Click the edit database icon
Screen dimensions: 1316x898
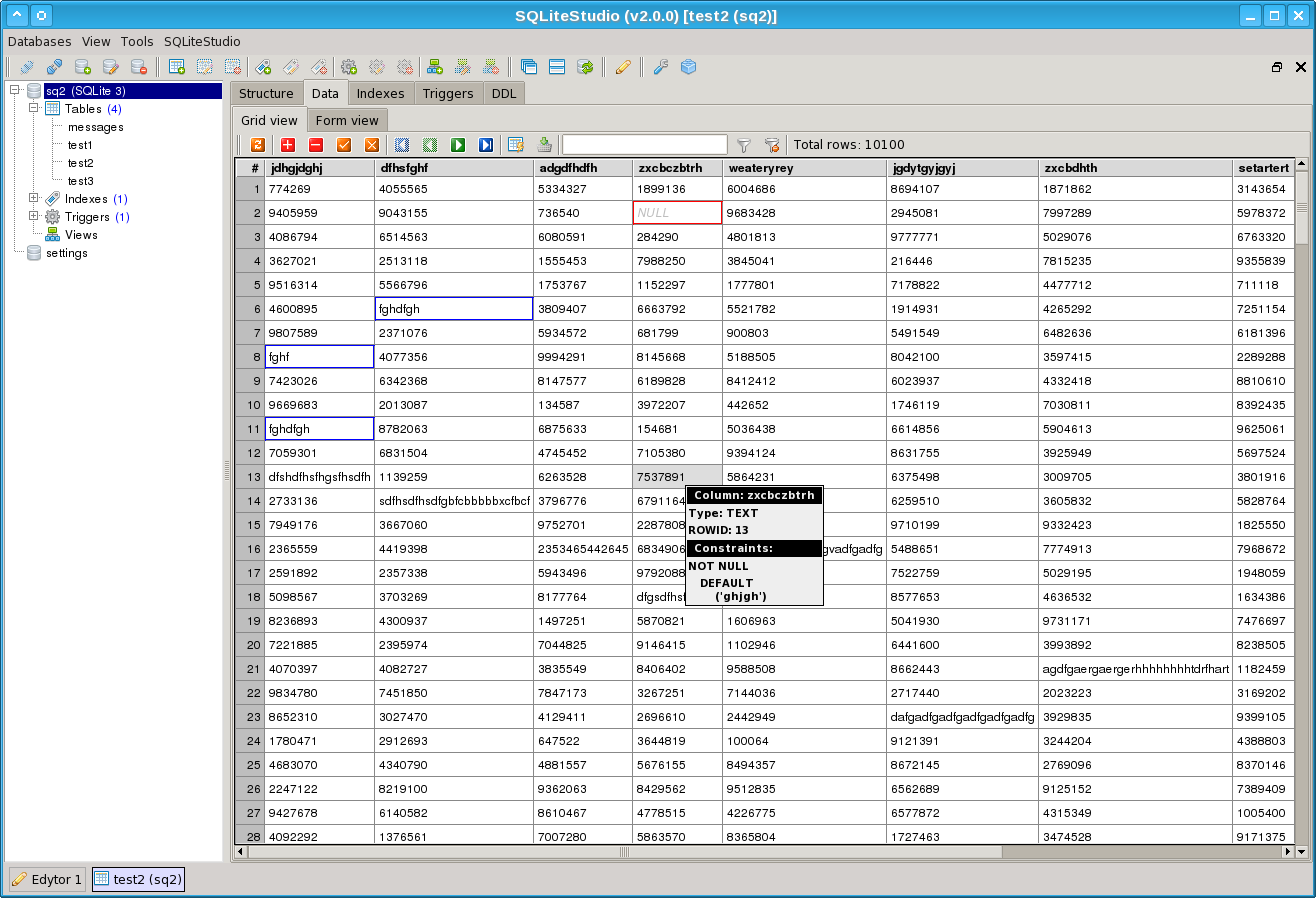click(111, 67)
